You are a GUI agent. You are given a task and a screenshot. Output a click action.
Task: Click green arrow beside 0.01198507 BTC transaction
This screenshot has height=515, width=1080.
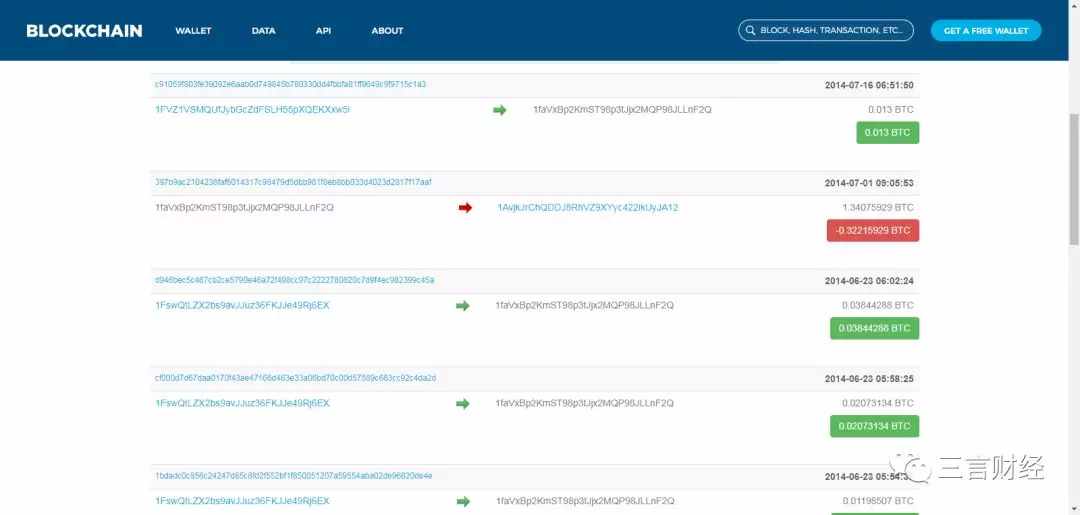[x=463, y=501]
